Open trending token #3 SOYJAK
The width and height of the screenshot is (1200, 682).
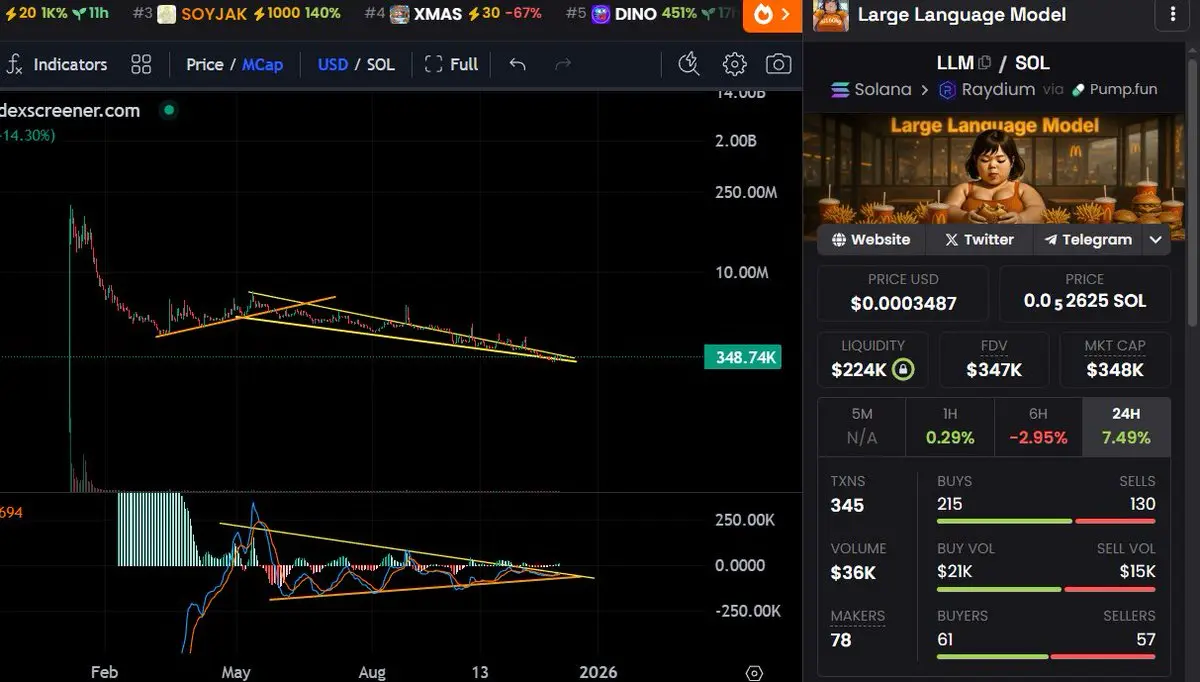236,14
